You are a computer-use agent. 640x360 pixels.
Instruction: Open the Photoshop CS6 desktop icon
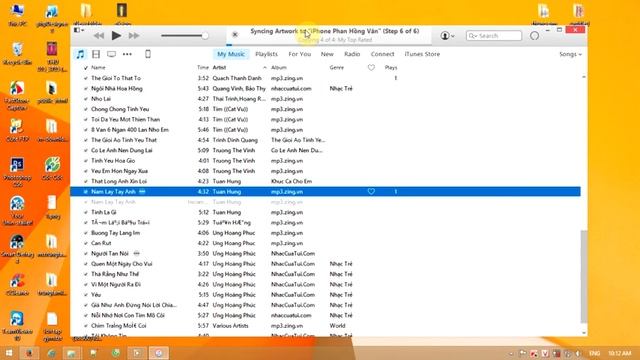[17, 172]
